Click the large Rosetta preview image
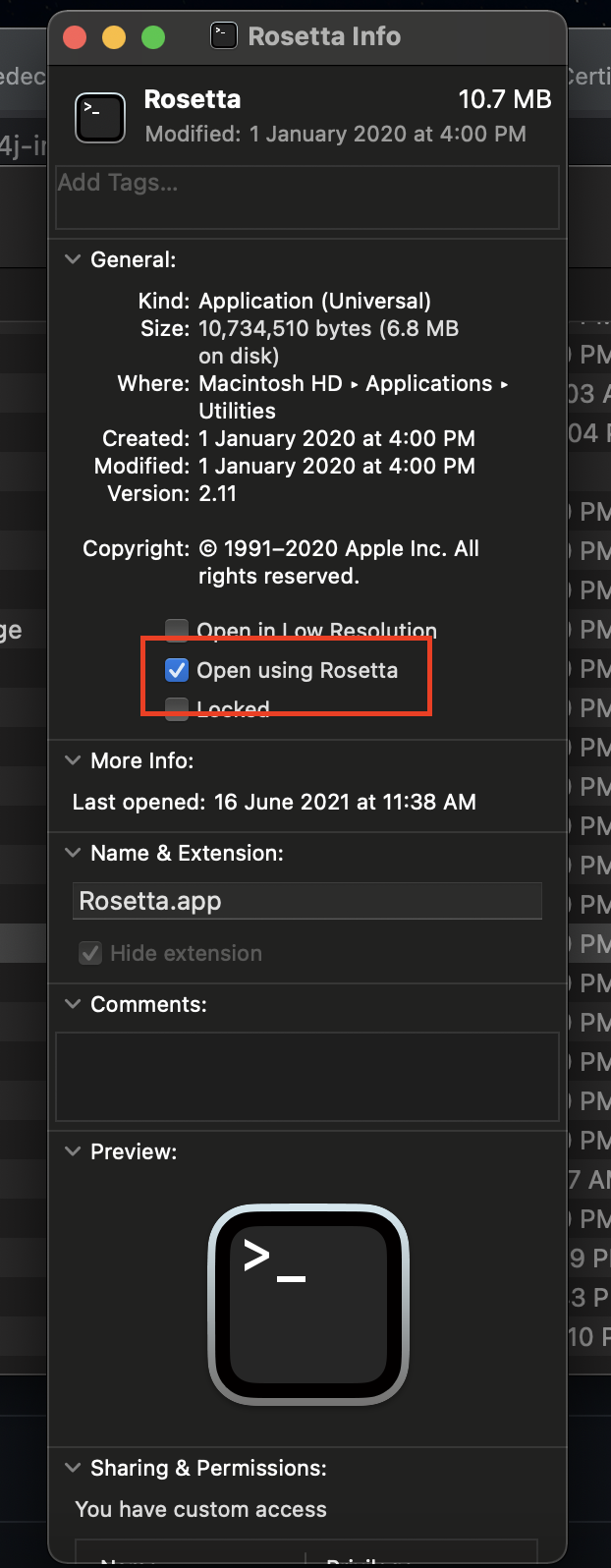611x1568 pixels. coord(308,1304)
